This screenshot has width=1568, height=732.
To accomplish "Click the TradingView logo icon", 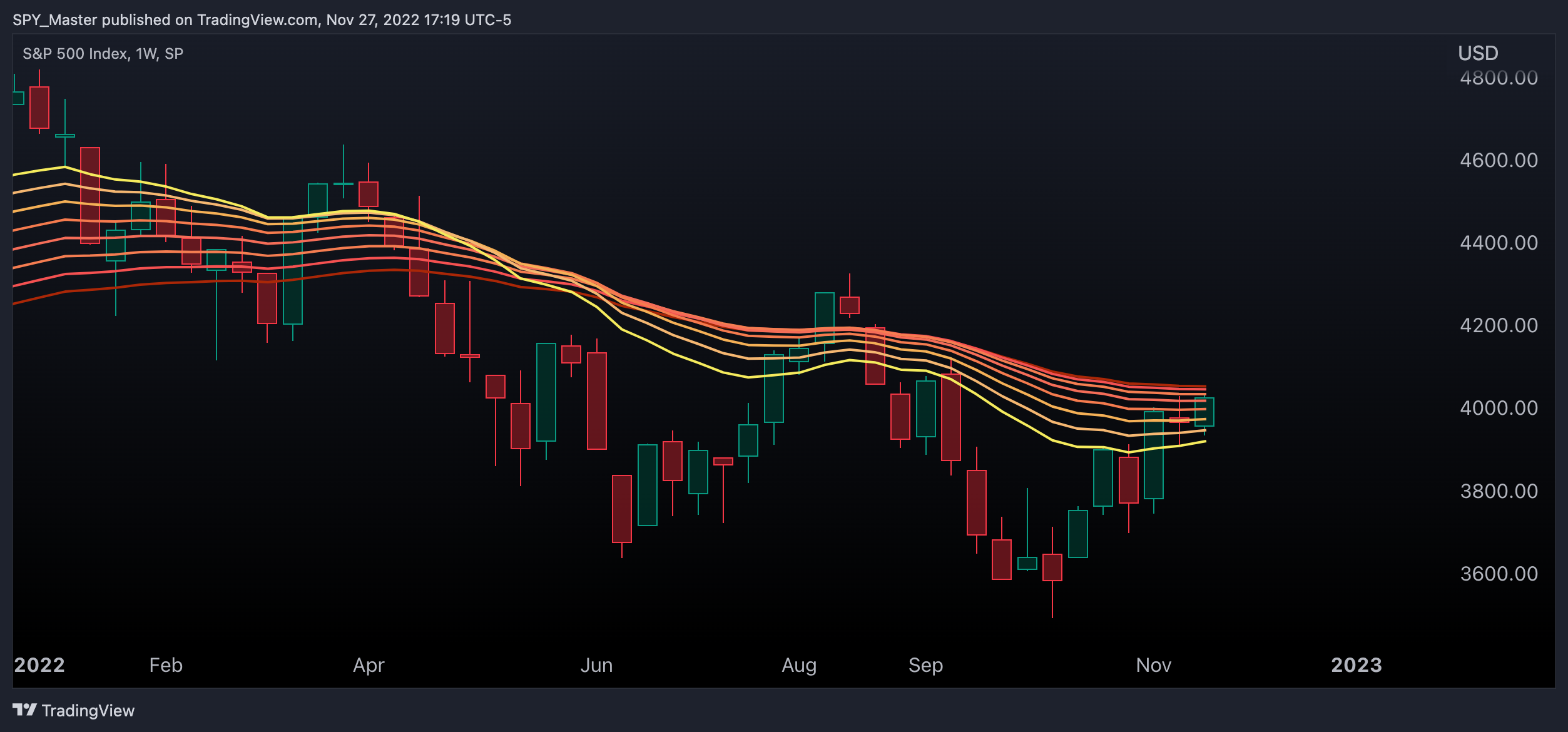I will (x=25, y=709).
